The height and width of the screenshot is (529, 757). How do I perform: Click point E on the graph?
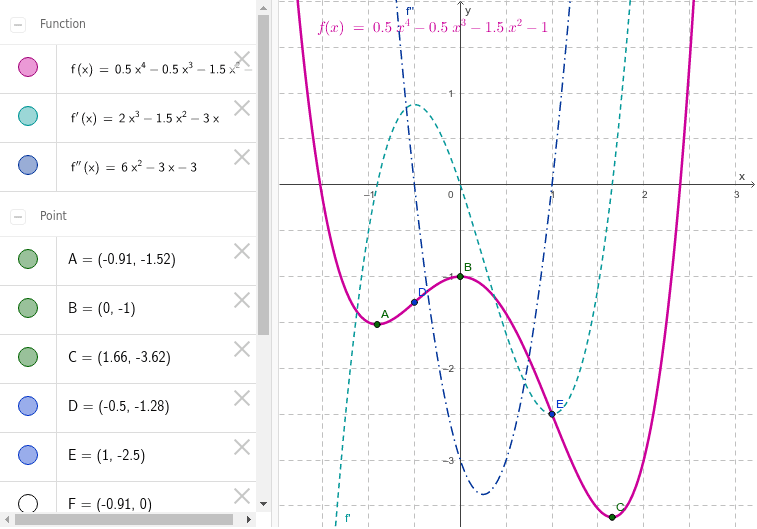click(552, 414)
